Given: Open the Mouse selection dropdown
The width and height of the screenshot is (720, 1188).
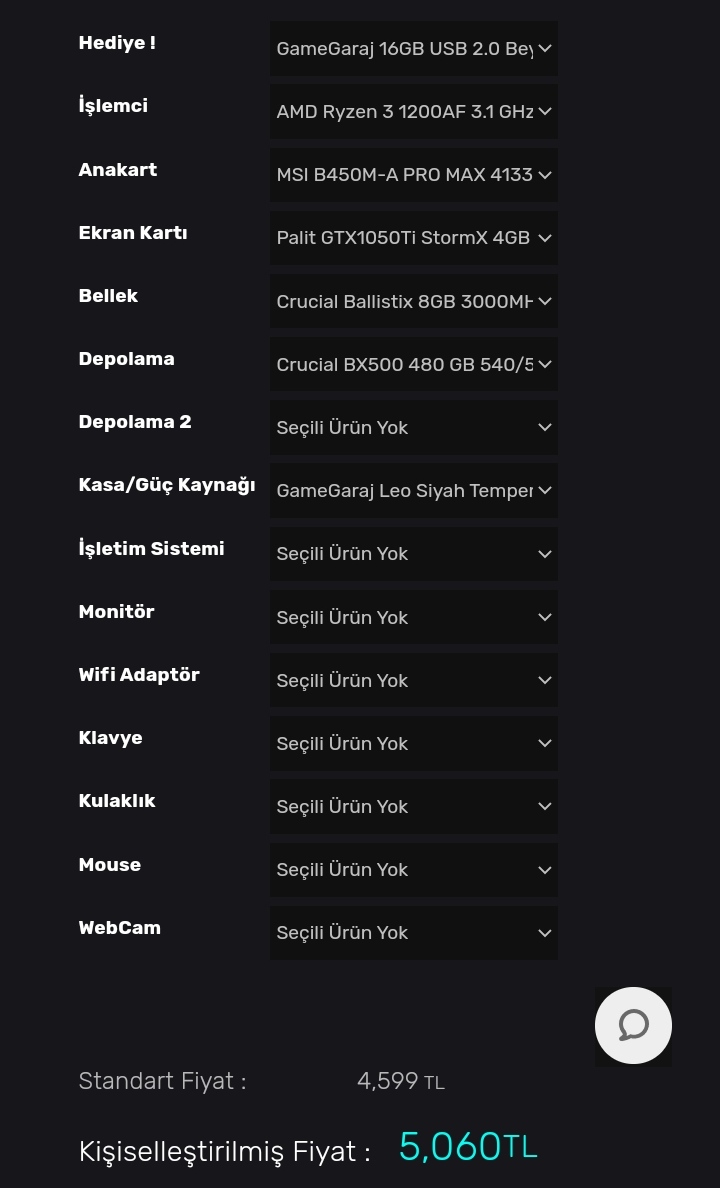Looking at the screenshot, I should [413, 870].
